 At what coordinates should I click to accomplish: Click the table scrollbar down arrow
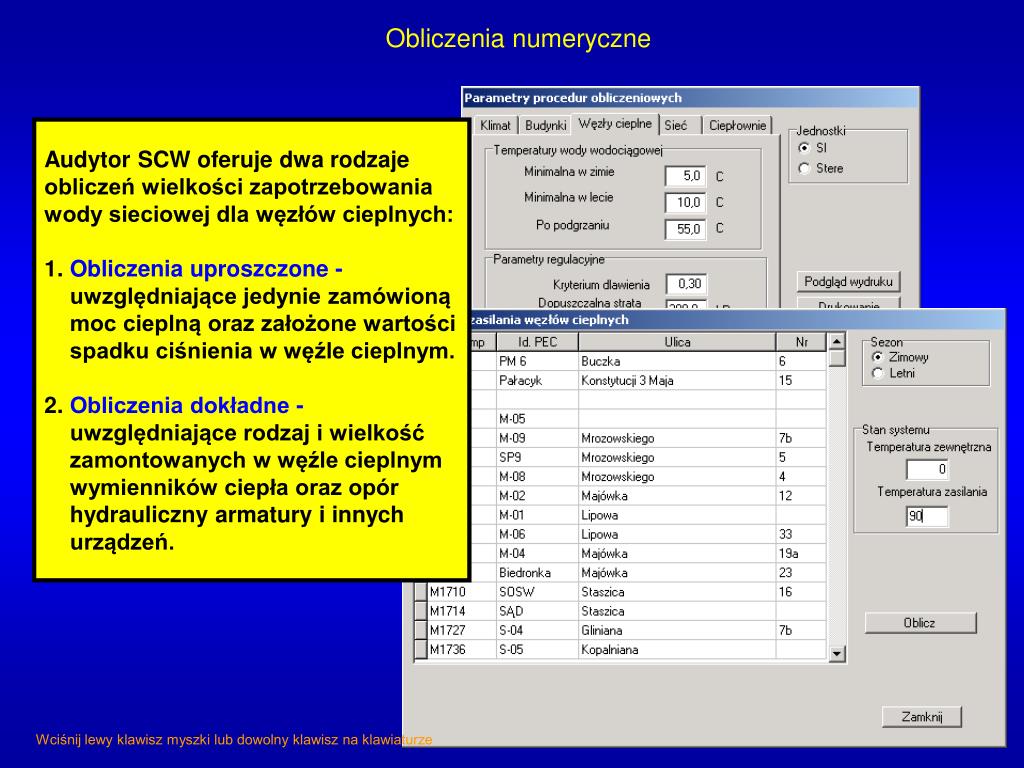coord(837,652)
